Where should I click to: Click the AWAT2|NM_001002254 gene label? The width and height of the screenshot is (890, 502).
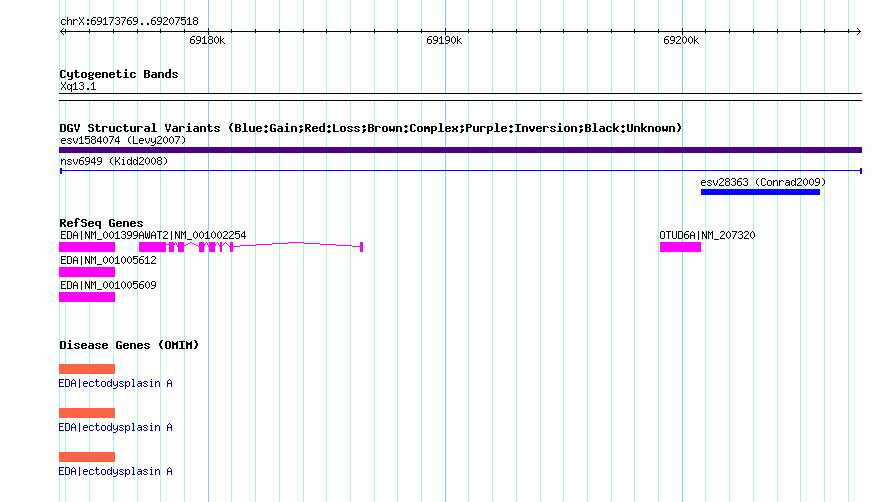[192, 235]
